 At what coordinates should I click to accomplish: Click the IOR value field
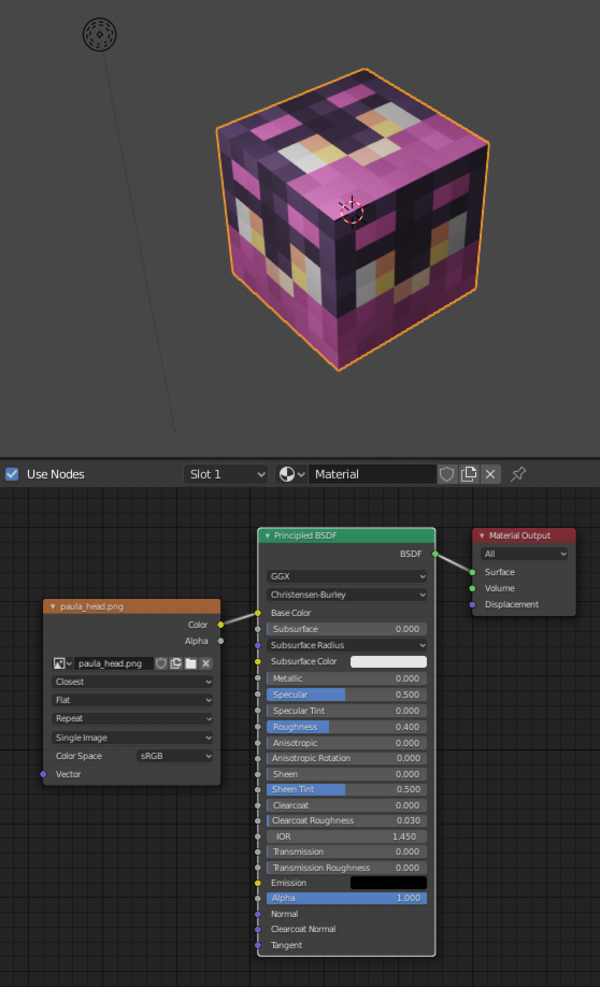pos(347,837)
